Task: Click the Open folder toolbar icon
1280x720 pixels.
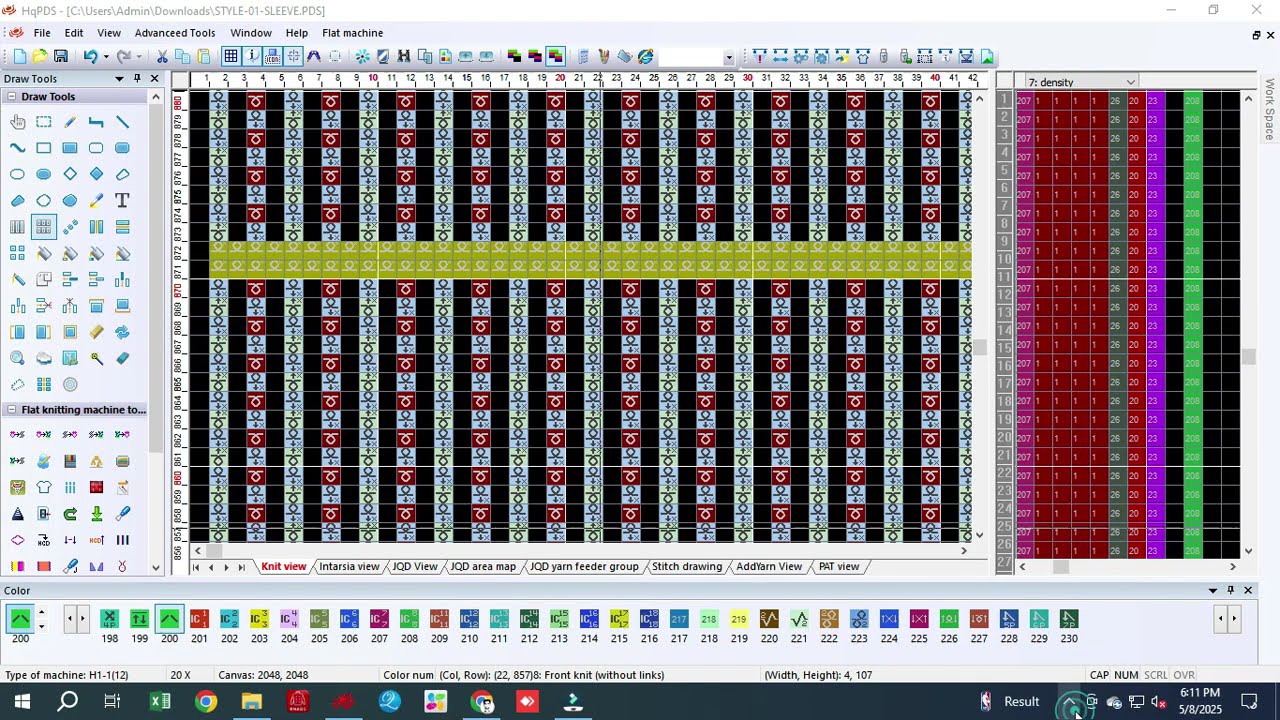Action: (x=40, y=57)
